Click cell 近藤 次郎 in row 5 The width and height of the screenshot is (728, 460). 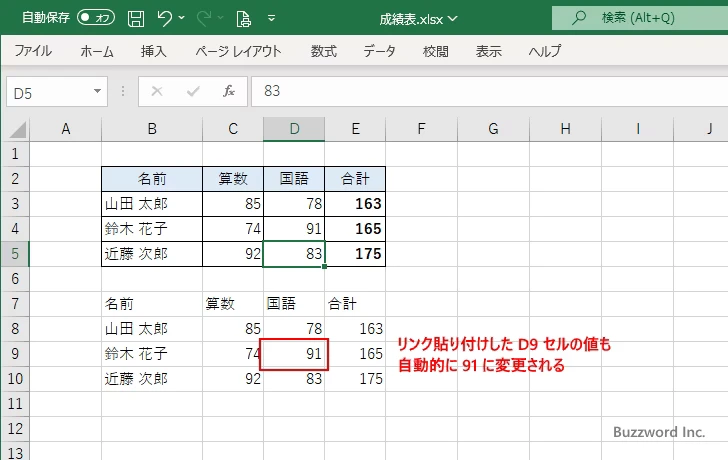coord(152,254)
